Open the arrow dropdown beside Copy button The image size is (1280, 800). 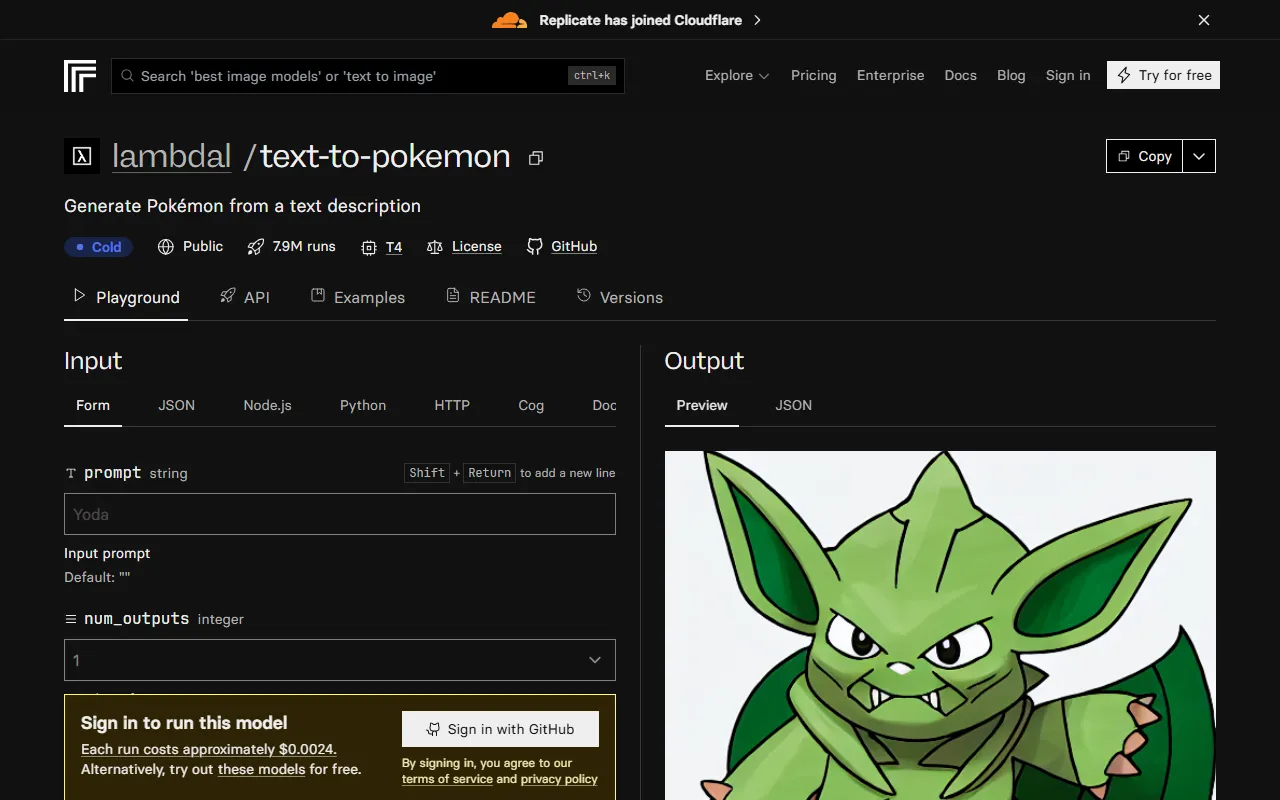(x=1199, y=156)
